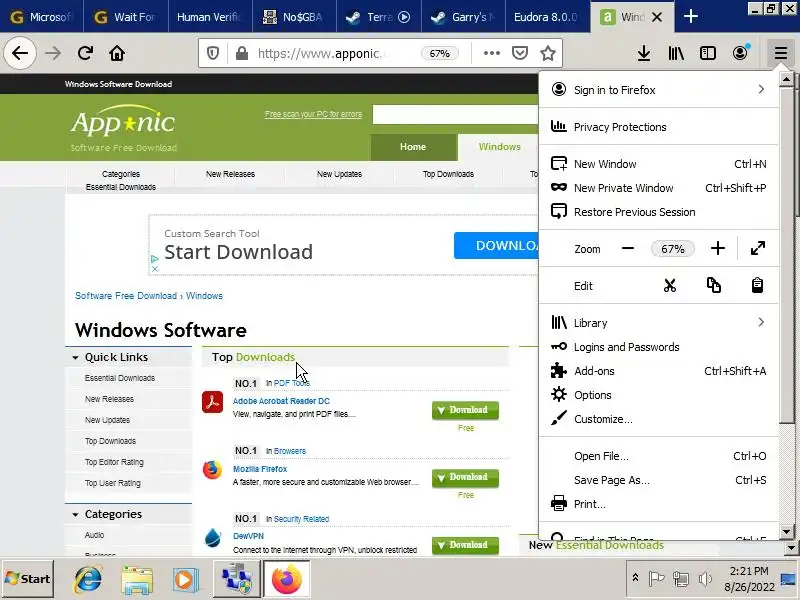The height and width of the screenshot is (600, 800).
Task: Expand the Library submenu
Action: [659, 322]
